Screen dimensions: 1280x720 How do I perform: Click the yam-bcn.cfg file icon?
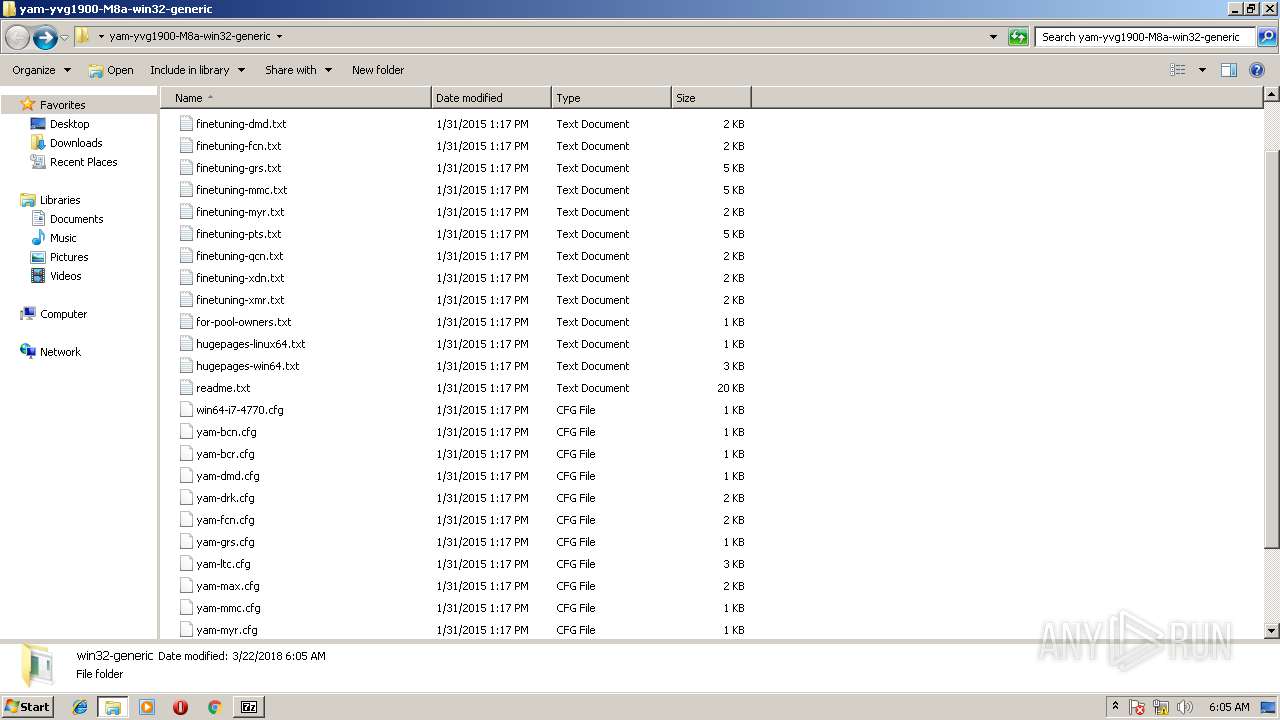click(x=186, y=432)
